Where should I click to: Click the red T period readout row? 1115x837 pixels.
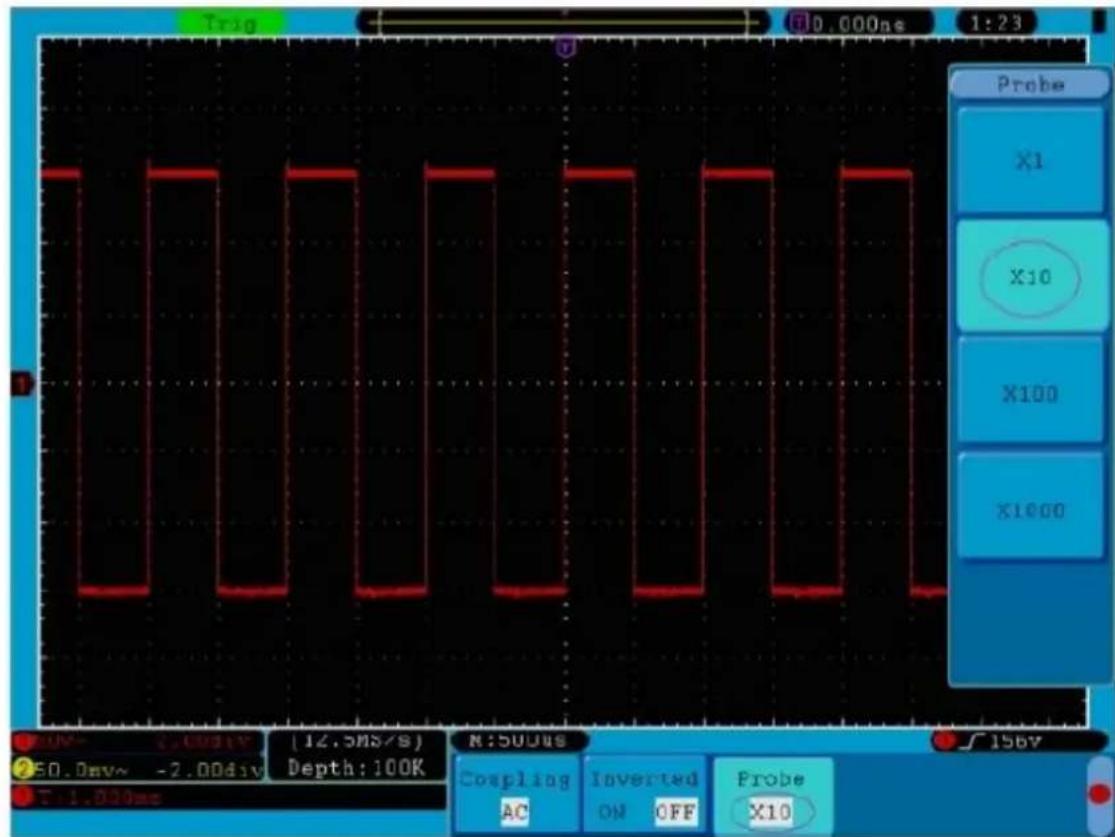click(228, 797)
